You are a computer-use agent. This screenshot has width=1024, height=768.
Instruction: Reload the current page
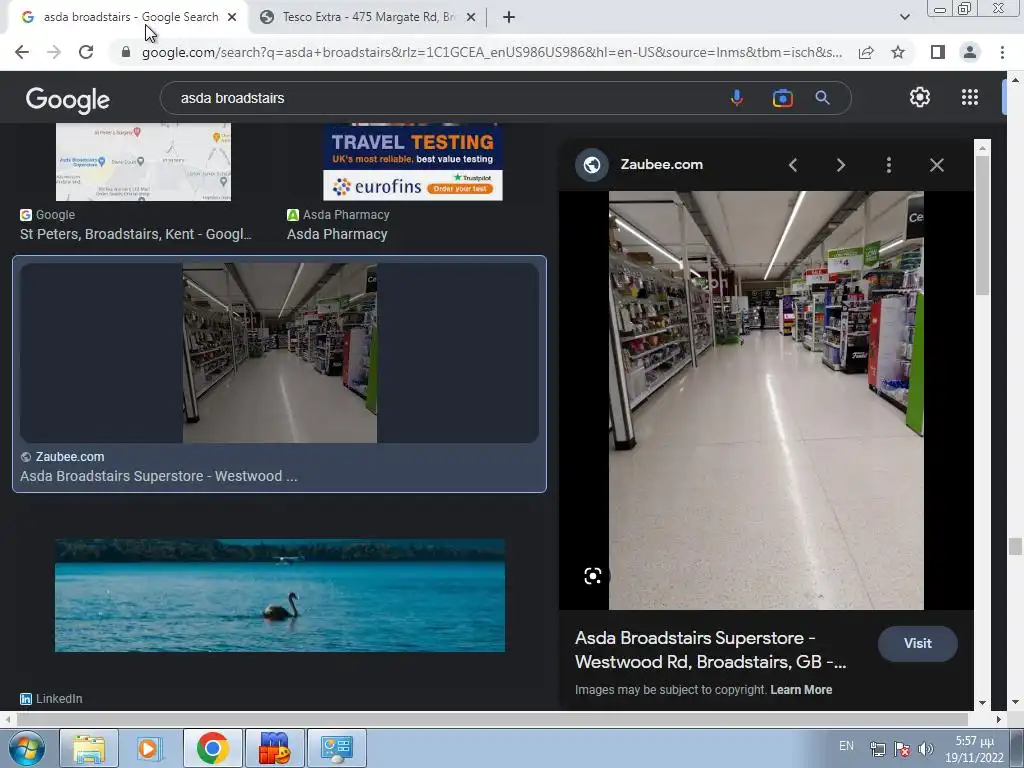click(86, 52)
